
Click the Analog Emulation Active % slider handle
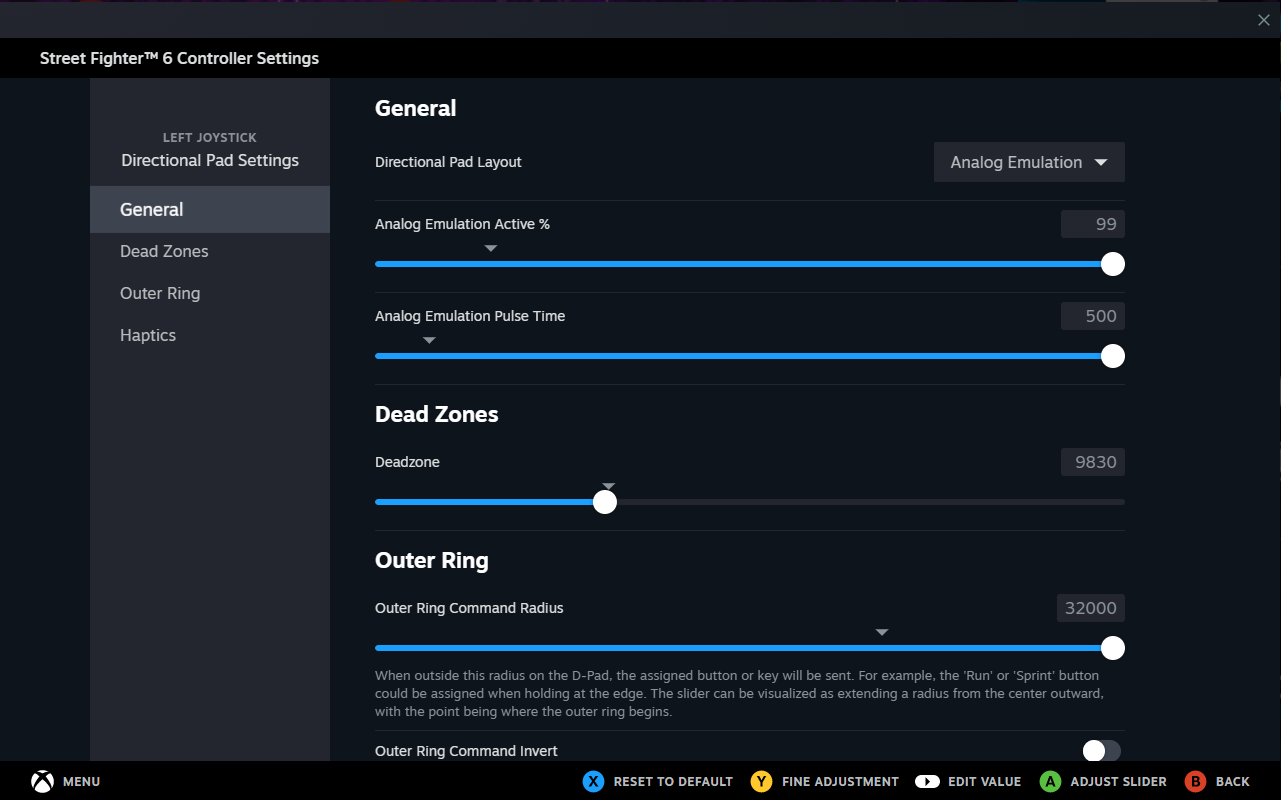click(1112, 264)
